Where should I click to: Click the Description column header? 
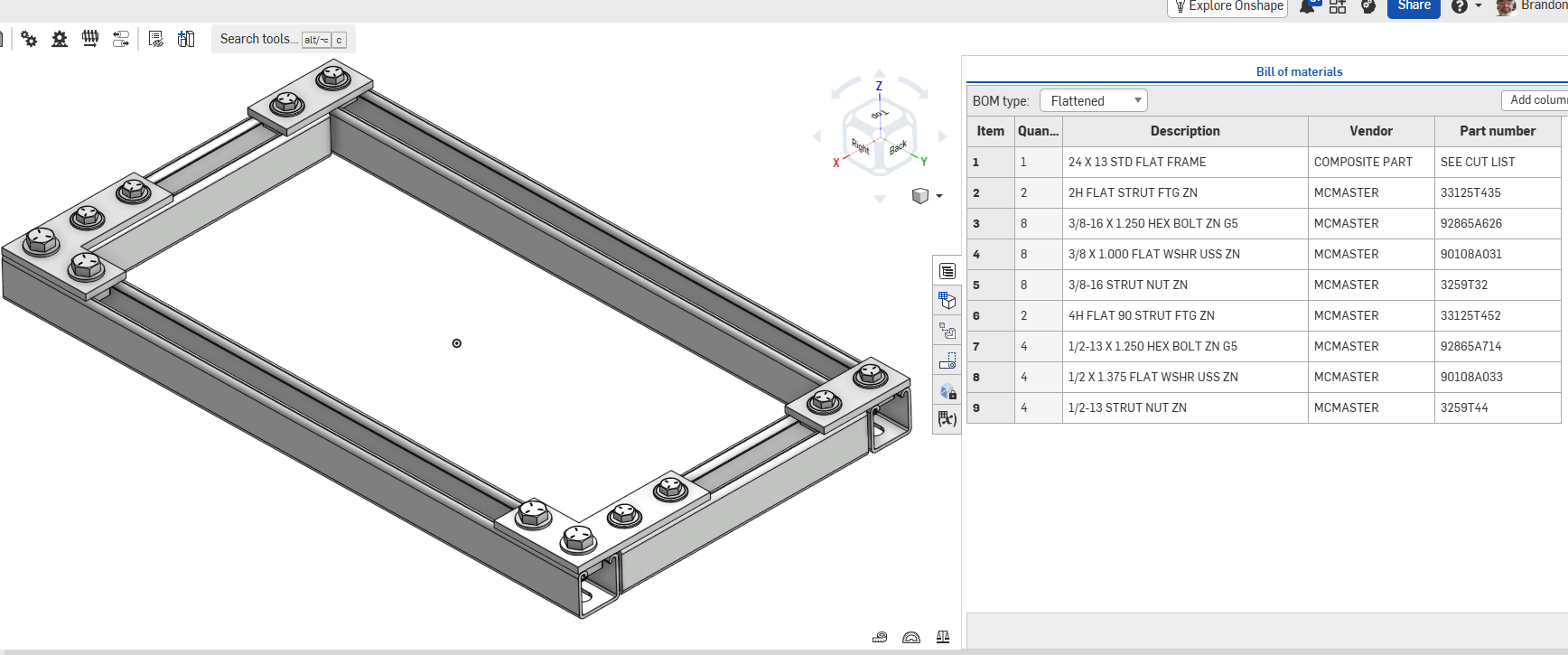1185,131
